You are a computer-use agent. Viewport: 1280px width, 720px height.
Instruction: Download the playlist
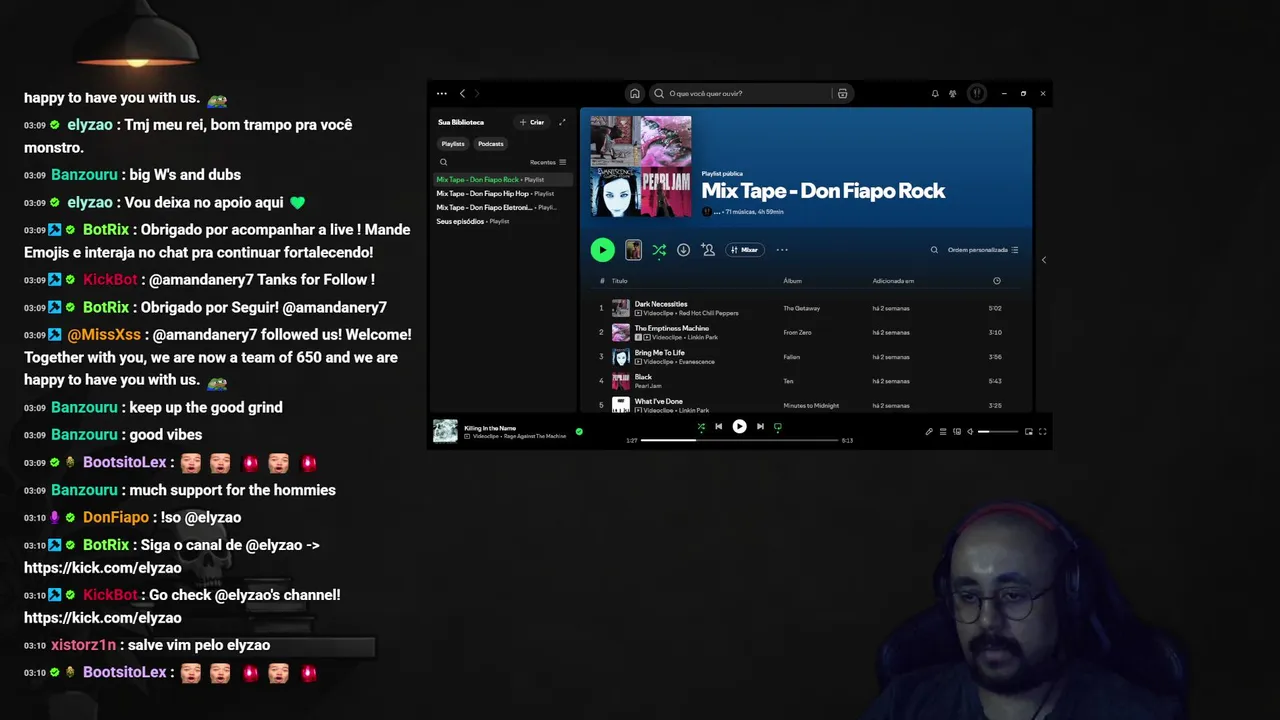pyautogui.click(x=683, y=250)
